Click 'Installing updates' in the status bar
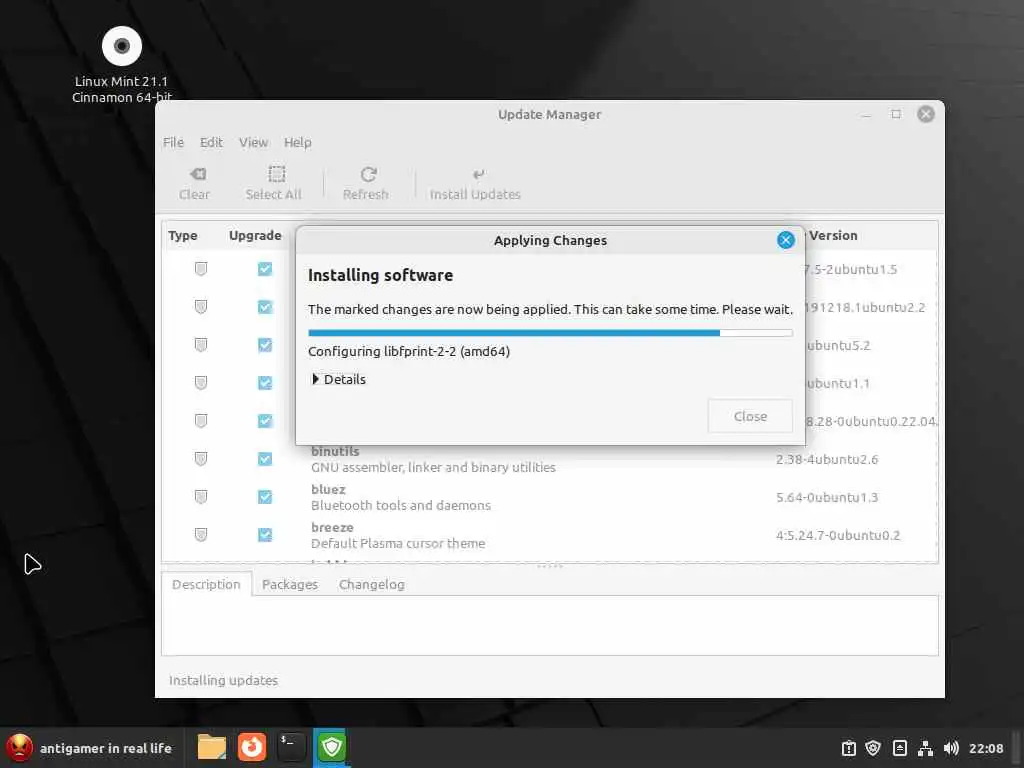The image size is (1024, 768). tap(223, 680)
